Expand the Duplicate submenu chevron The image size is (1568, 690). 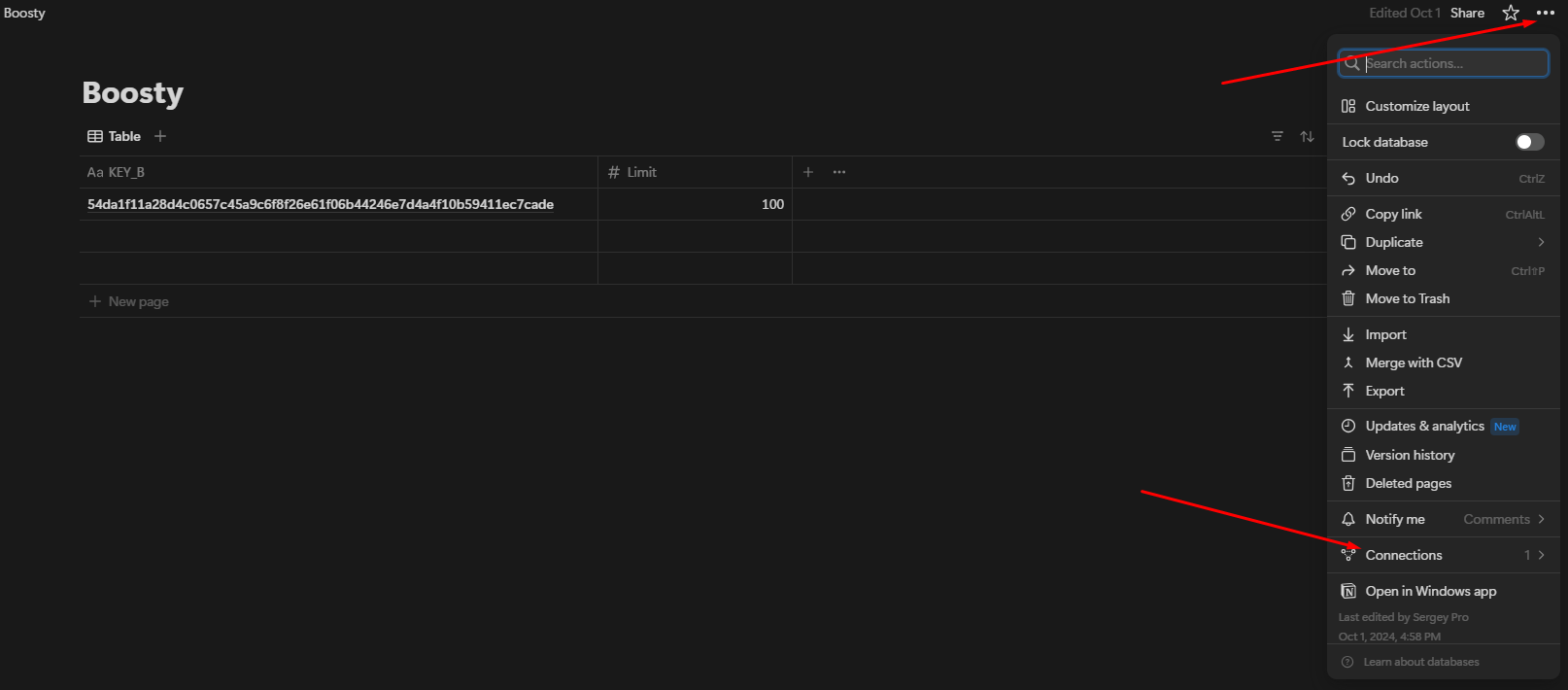click(1541, 242)
